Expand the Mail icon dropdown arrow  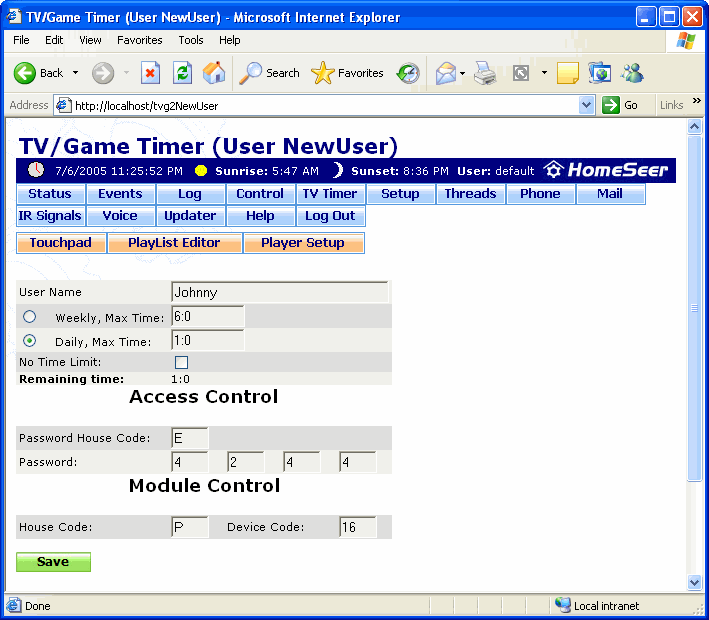462,73
